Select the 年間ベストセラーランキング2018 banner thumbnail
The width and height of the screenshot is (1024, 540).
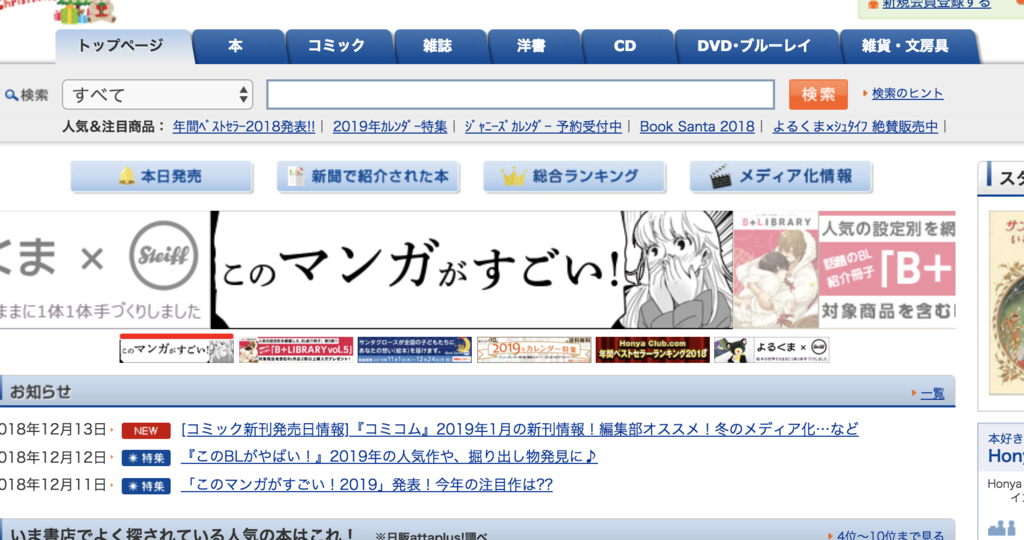(653, 349)
